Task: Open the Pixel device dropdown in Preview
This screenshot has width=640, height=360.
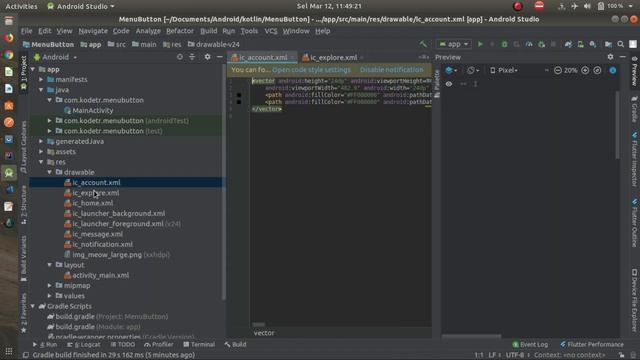Action: pos(504,70)
